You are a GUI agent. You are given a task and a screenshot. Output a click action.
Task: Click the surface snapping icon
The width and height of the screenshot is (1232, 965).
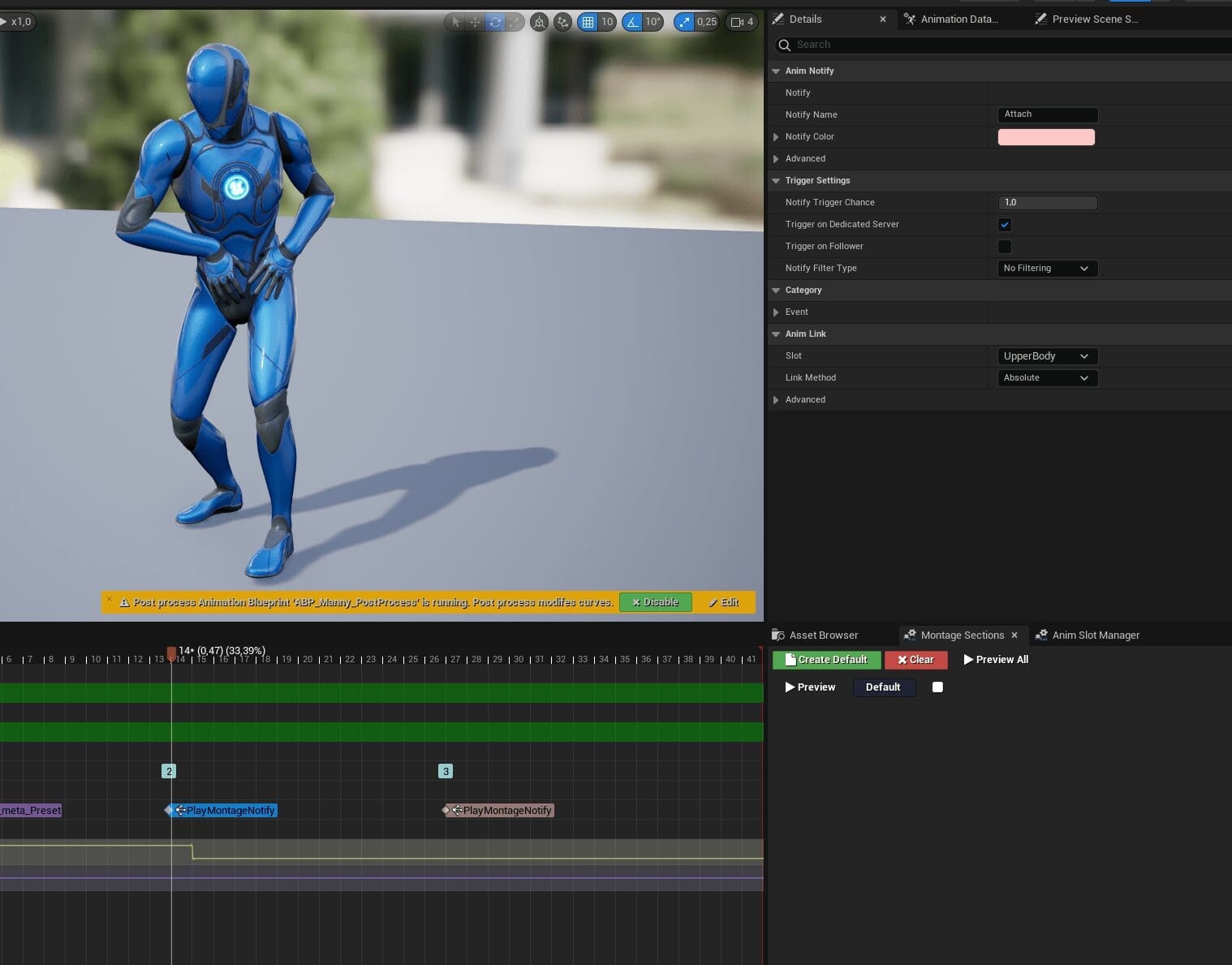[x=562, y=22]
